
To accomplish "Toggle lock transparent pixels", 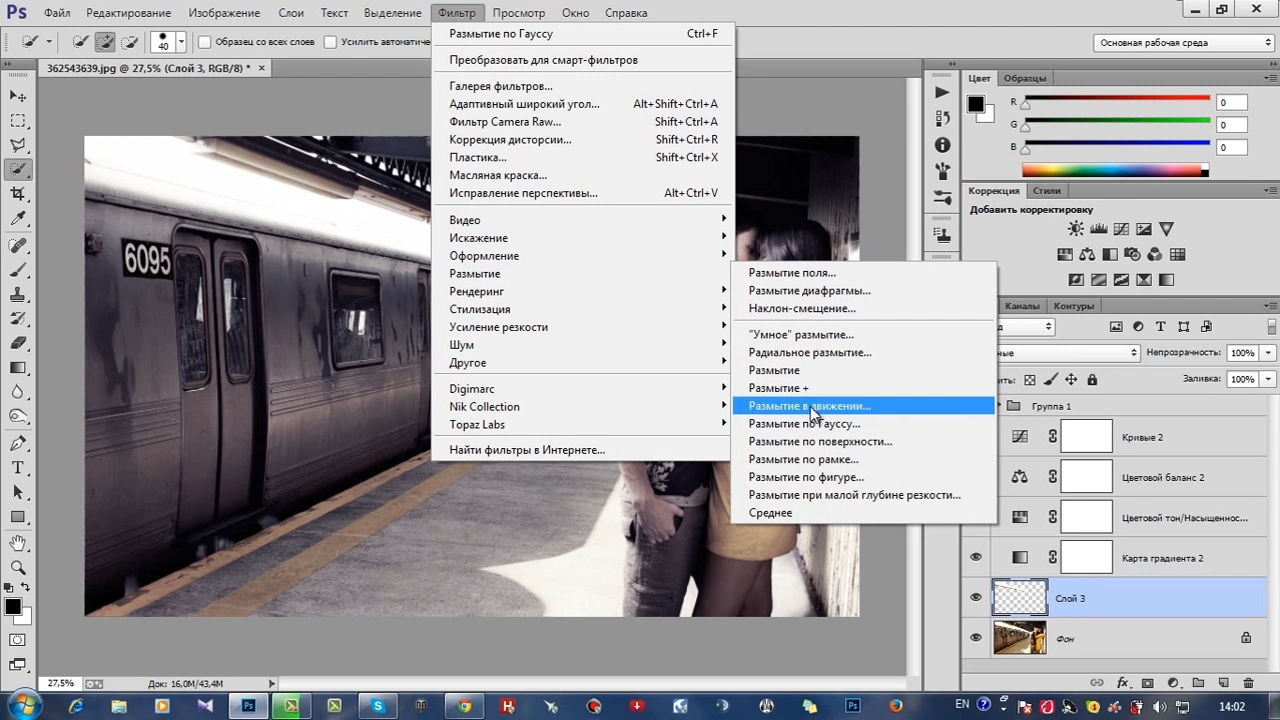I will pos(1030,380).
